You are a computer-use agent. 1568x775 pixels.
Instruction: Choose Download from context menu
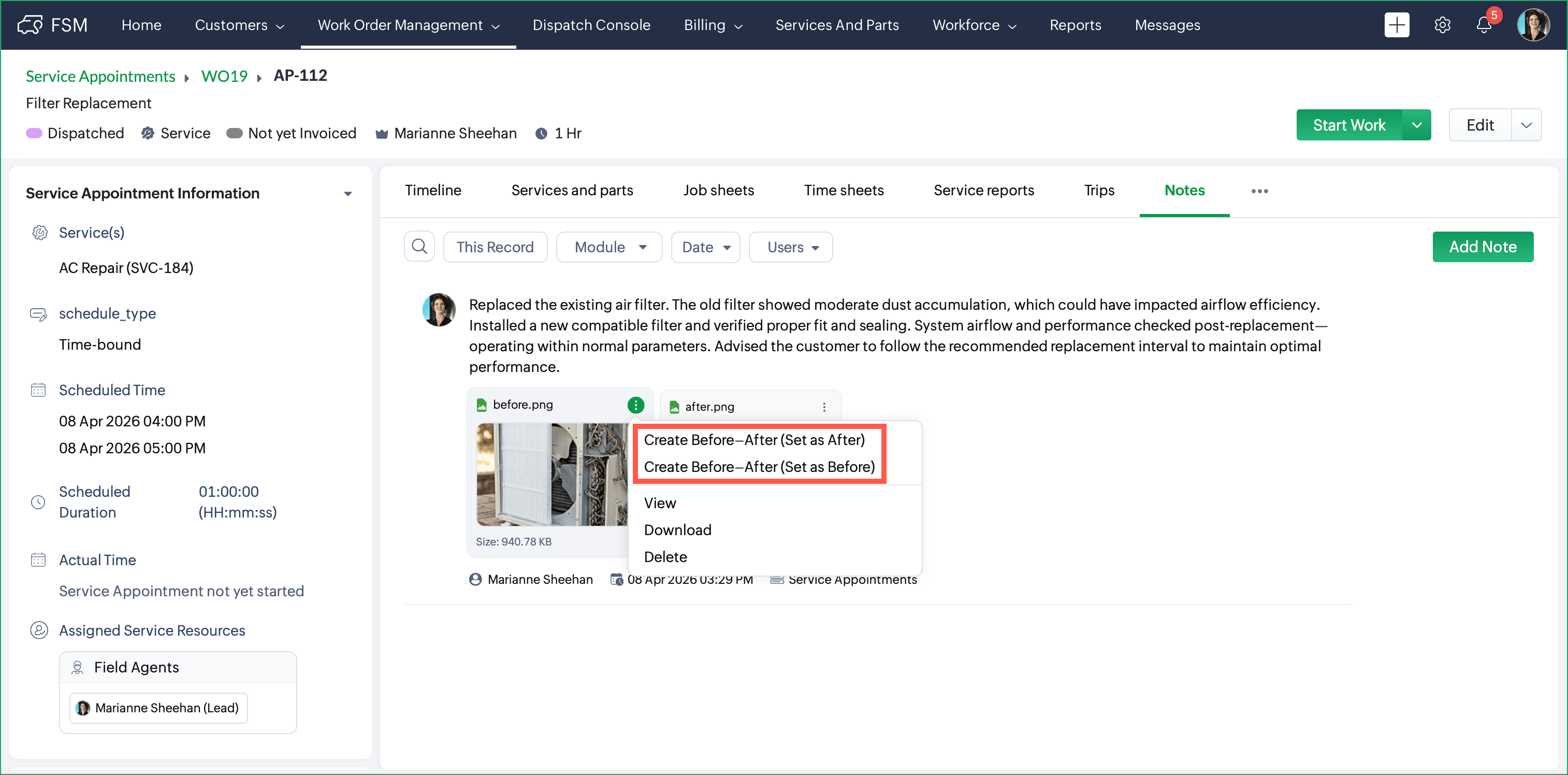pos(677,529)
